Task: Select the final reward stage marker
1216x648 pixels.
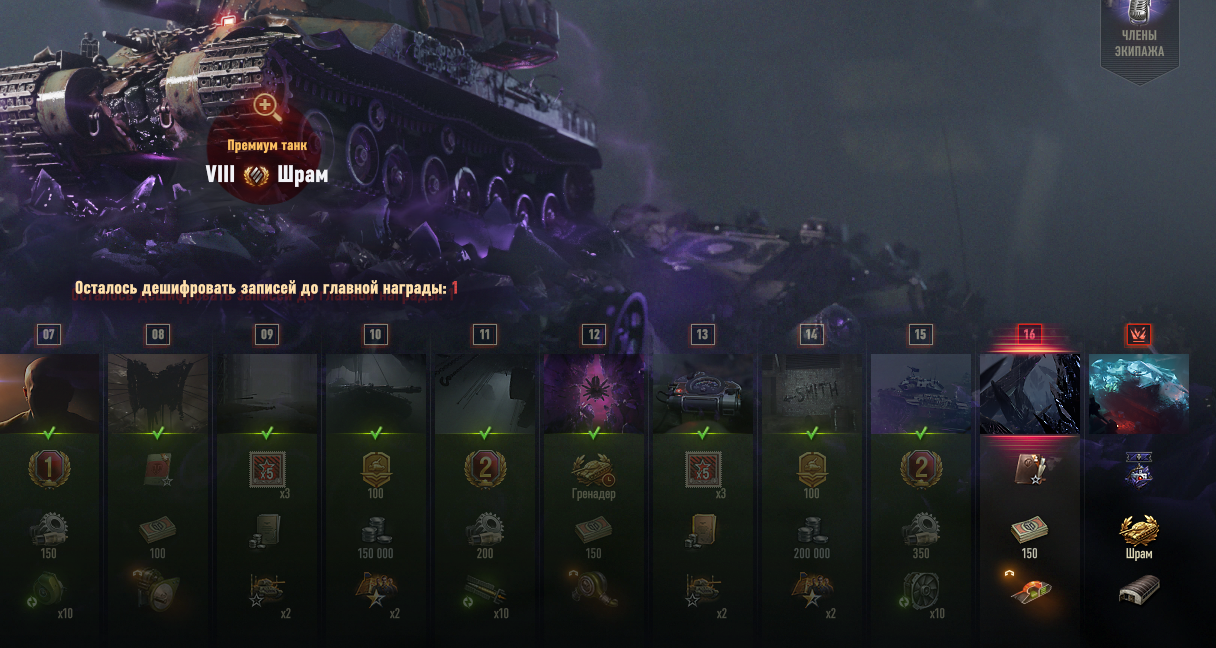Action: pyautogui.click(x=1138, y=335)
